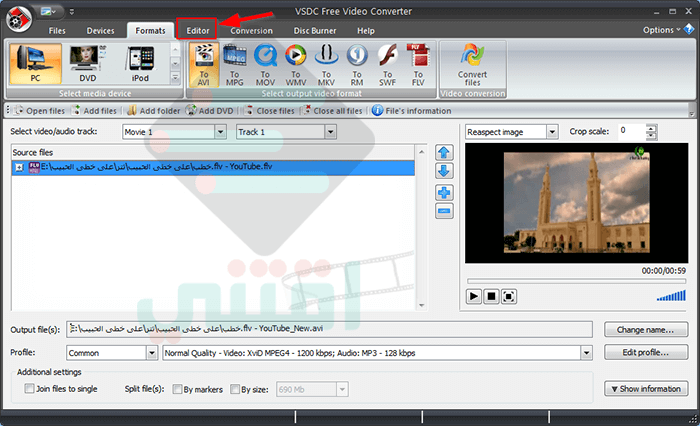Click the mosque video preview thumbnail
700x426 pixels.
coord(576,203)
